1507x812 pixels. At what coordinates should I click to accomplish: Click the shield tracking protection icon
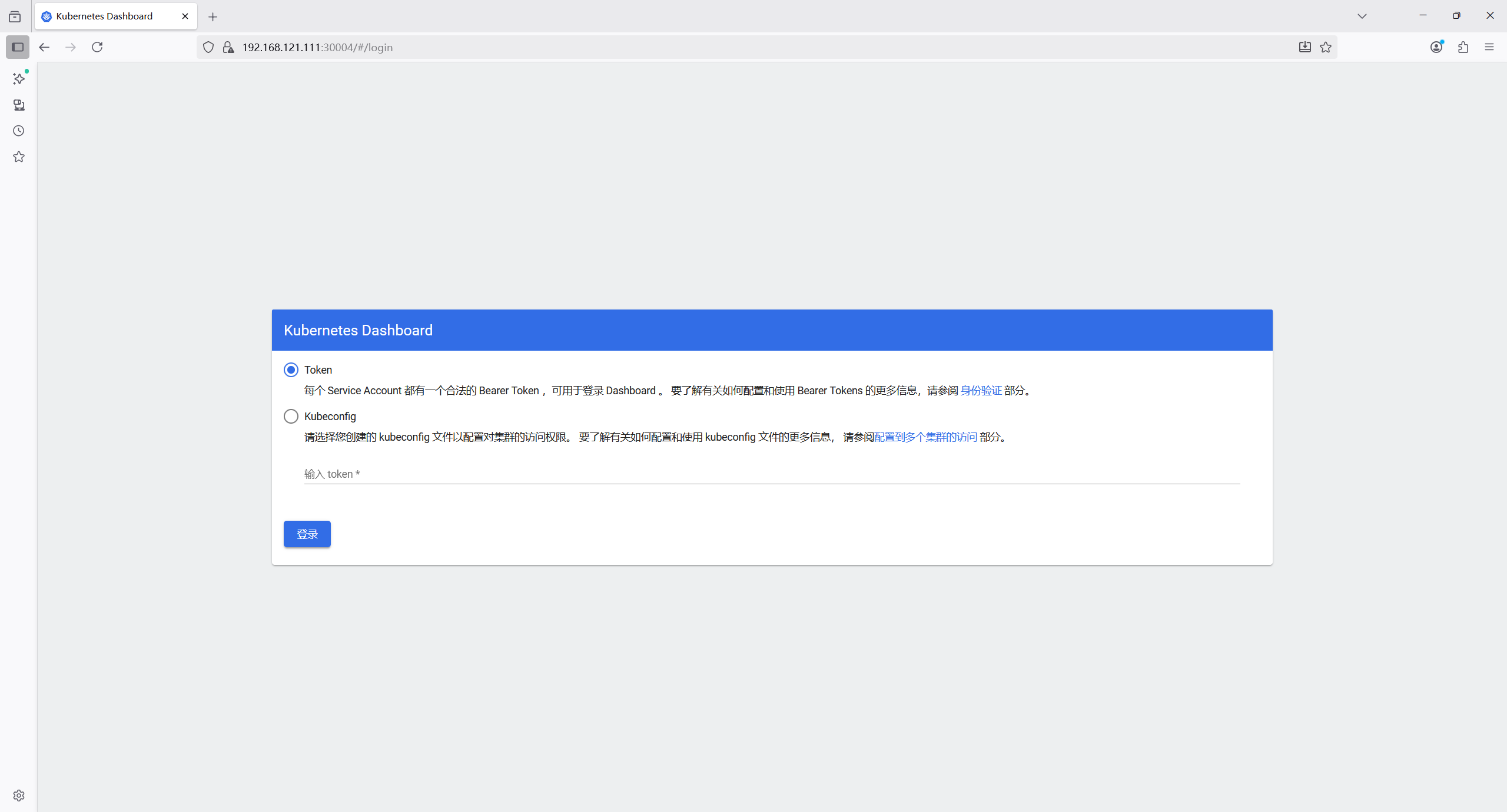(208, 47)
